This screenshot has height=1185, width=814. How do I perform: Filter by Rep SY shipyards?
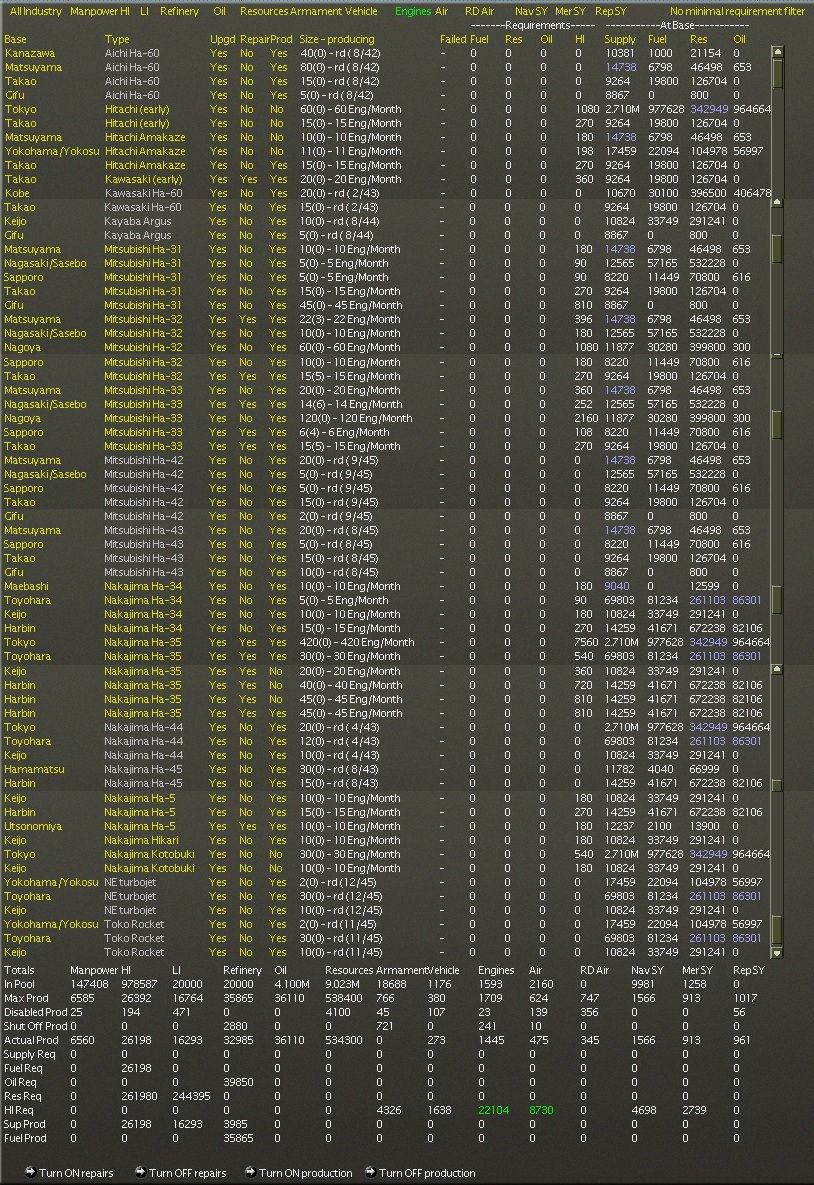point(611,11)
